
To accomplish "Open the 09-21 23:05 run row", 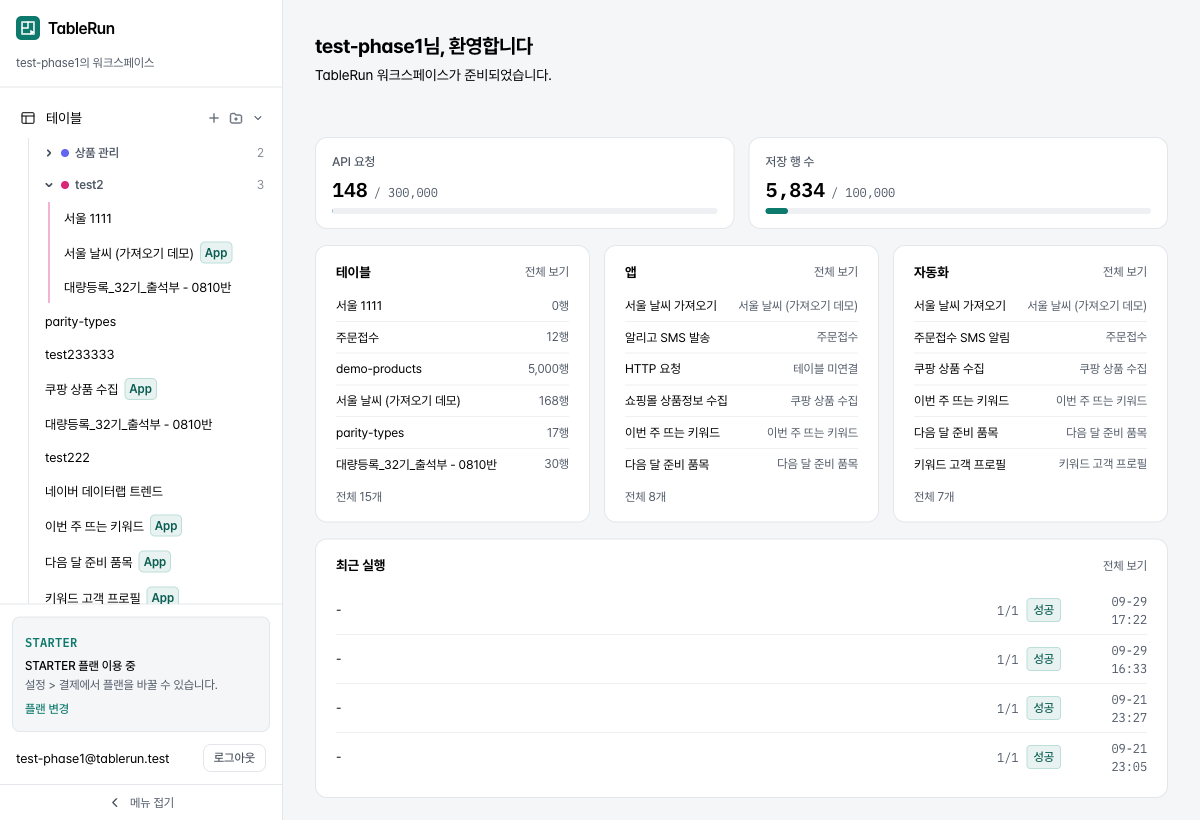I will point(741,757).
